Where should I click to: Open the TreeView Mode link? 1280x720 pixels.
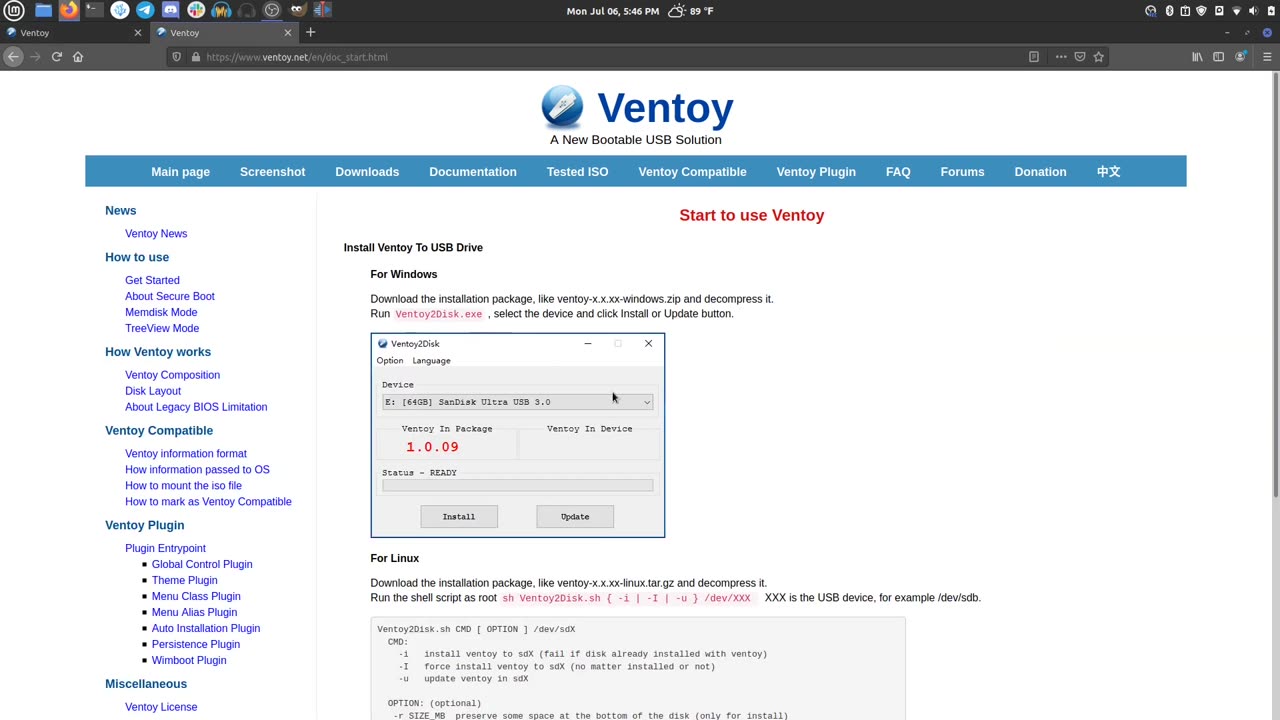[162, 329]
